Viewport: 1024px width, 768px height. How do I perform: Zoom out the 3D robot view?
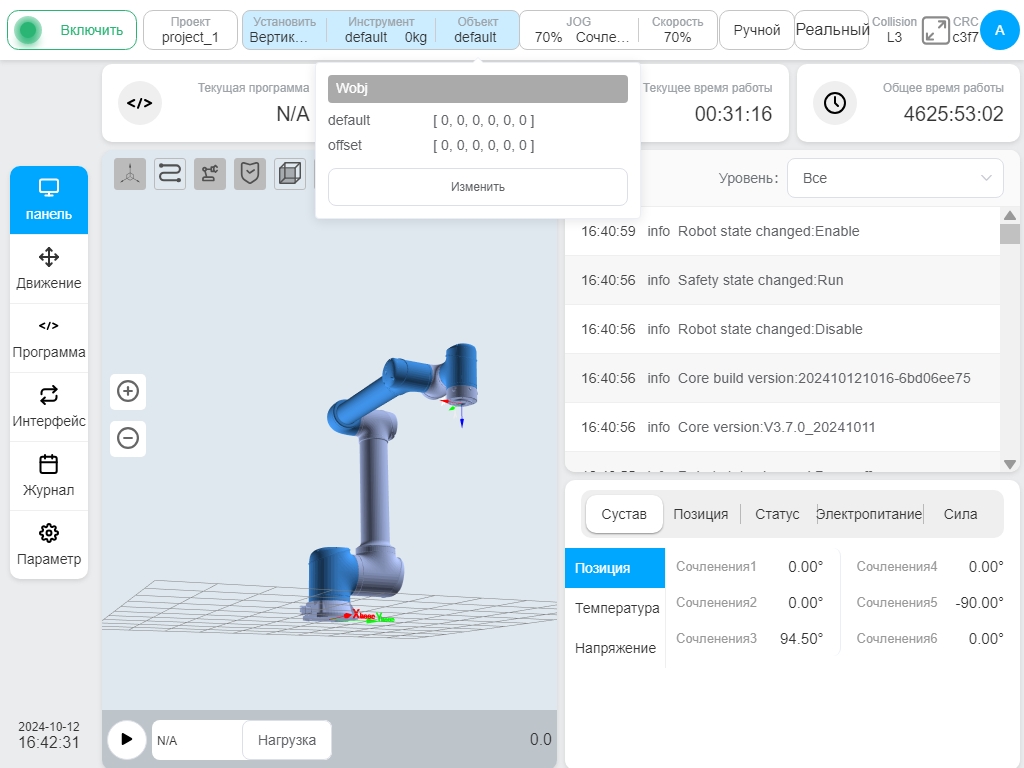(128, 438)
